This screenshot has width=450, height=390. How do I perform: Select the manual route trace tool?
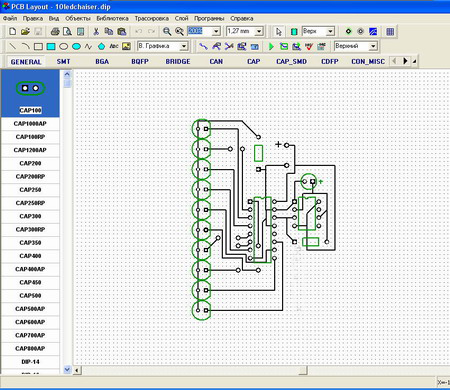coord(203,46)
